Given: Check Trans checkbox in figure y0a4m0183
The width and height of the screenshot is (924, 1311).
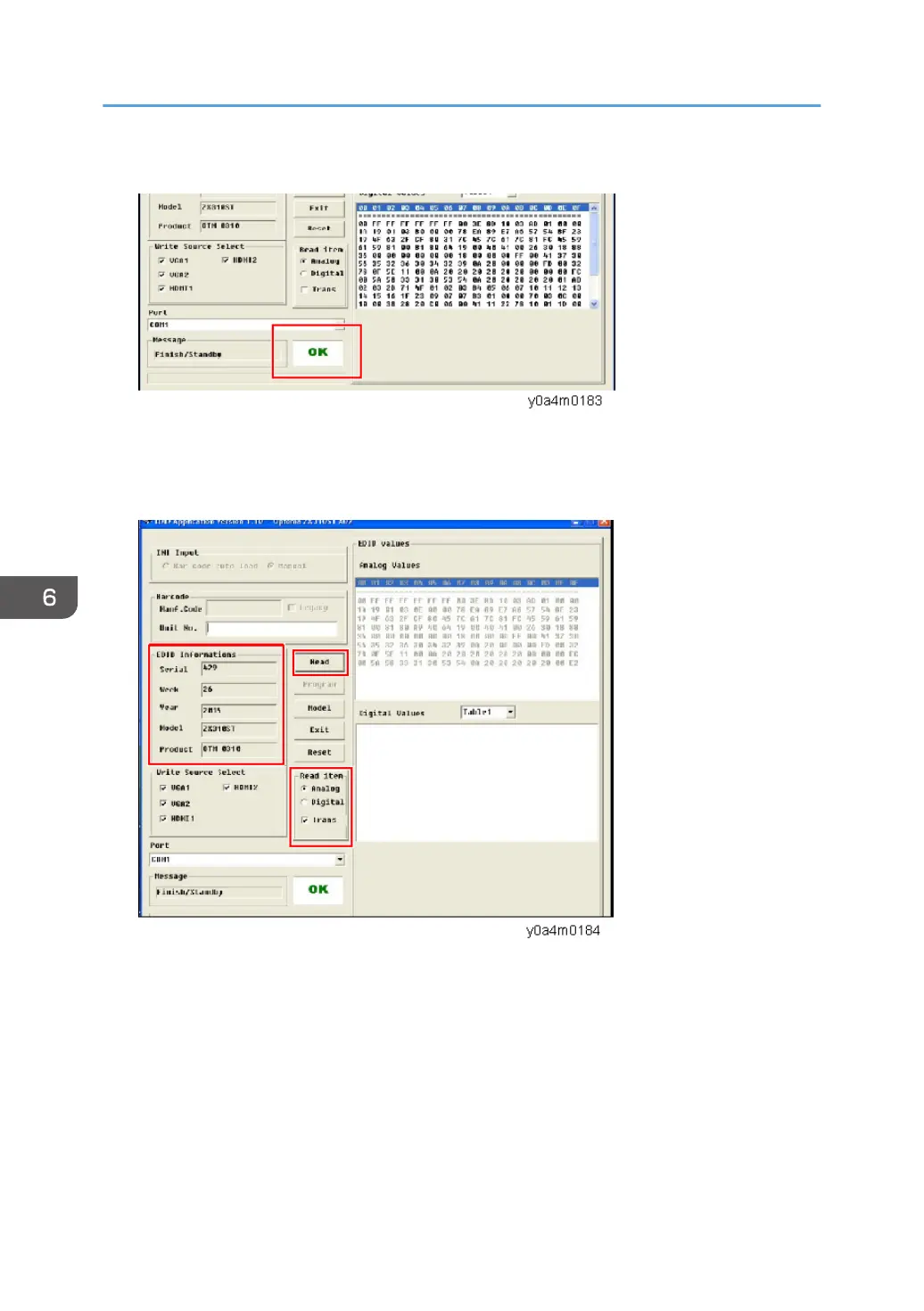Looking at the screenshot, I should (303, 289).
